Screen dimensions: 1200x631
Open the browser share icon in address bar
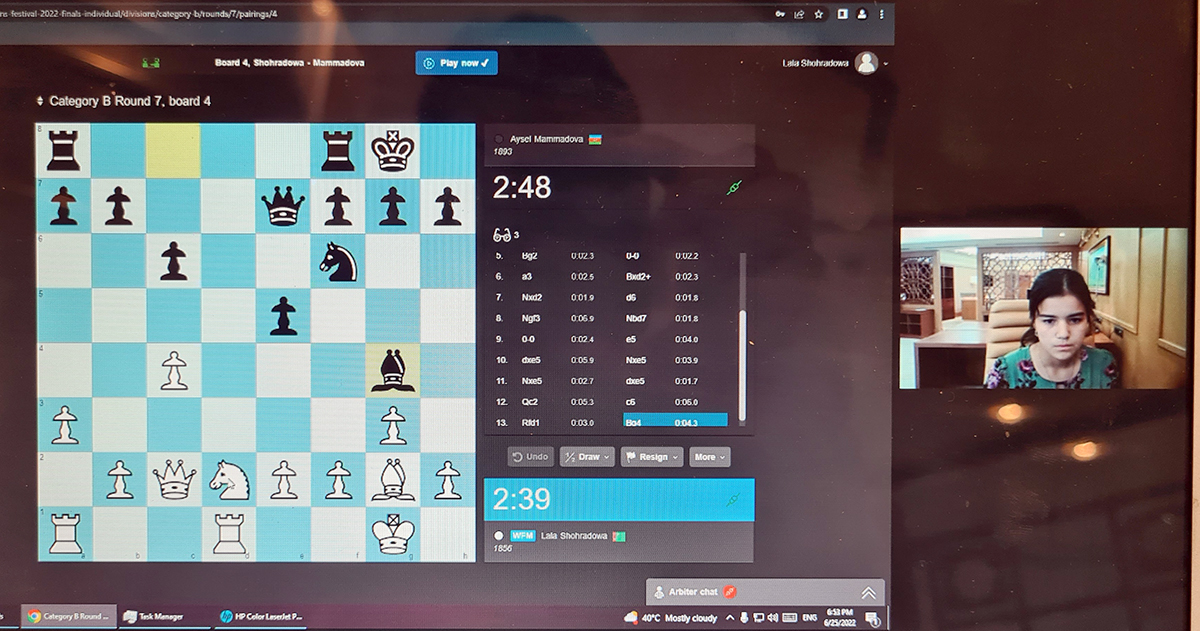[x=799, y=14]
